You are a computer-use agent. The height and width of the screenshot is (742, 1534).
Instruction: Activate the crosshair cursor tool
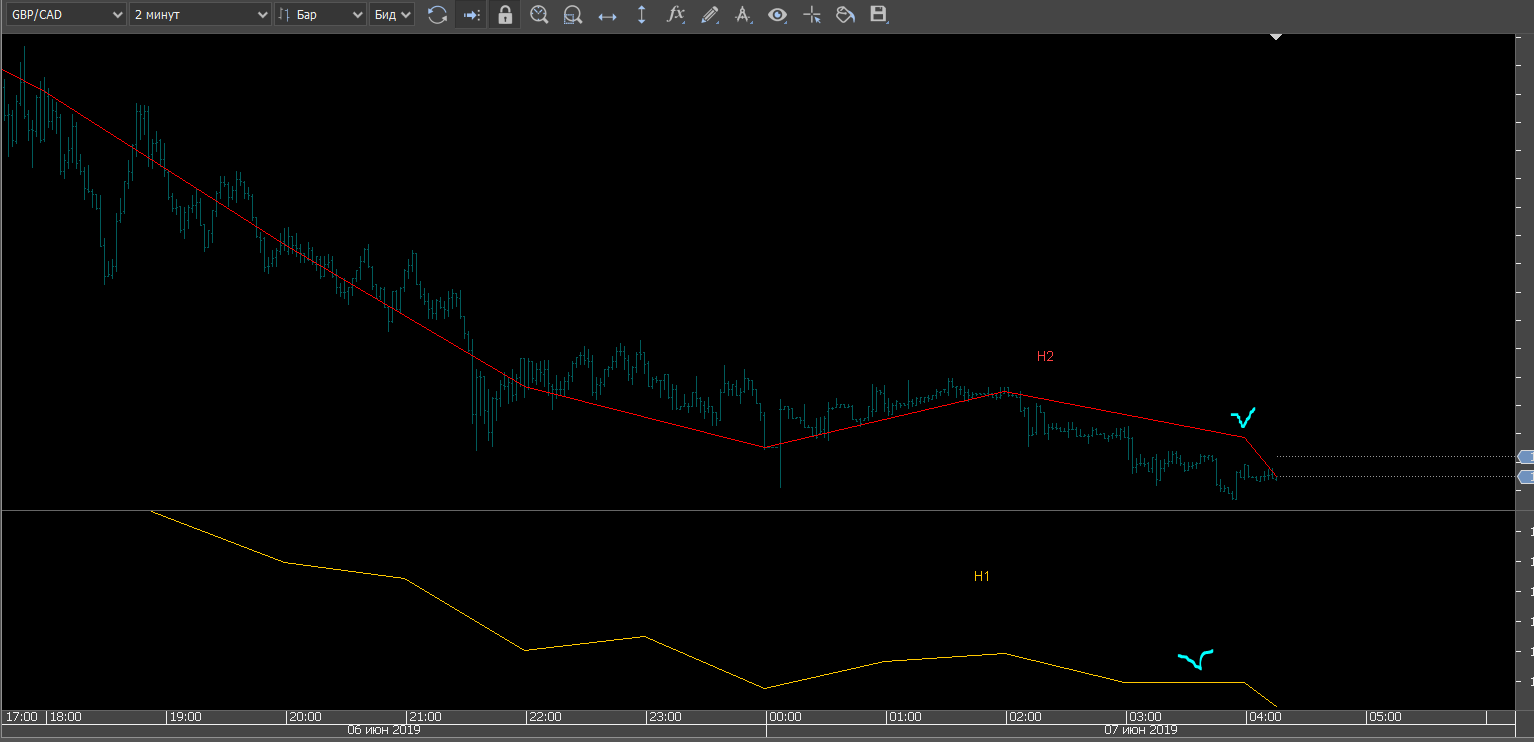coord(812,15)
